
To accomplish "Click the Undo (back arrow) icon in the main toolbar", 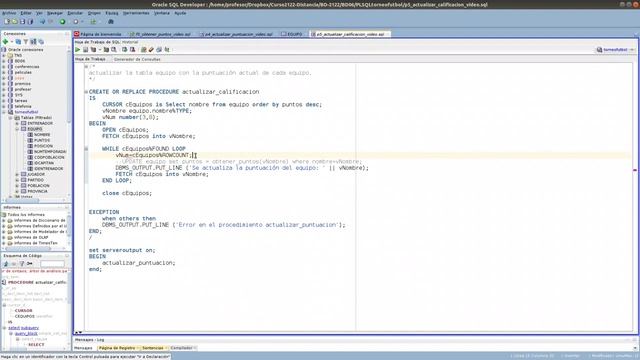I will point(42,22).
